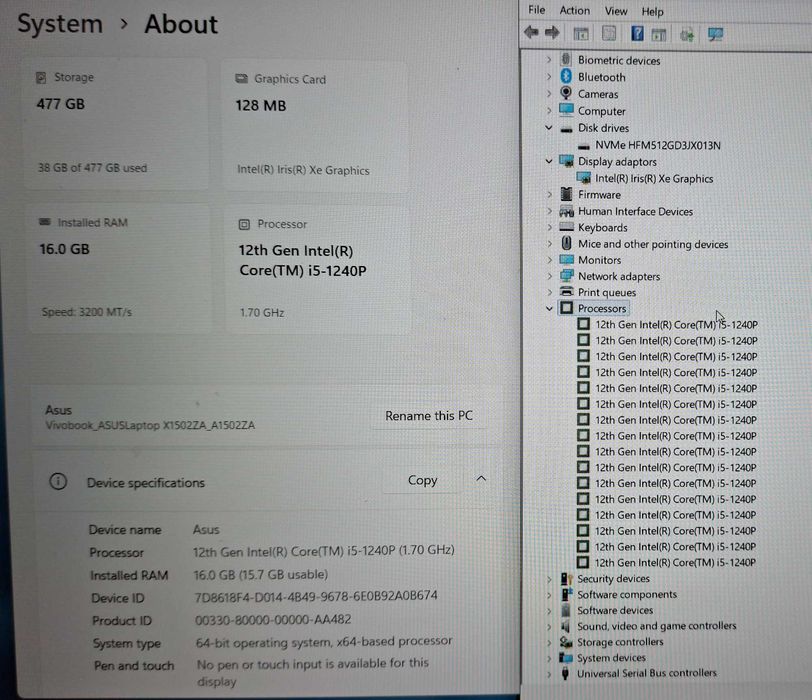Open the Help menu in Device Manager
This screenshot has width=812, height=700.
[x=652, y=11]
